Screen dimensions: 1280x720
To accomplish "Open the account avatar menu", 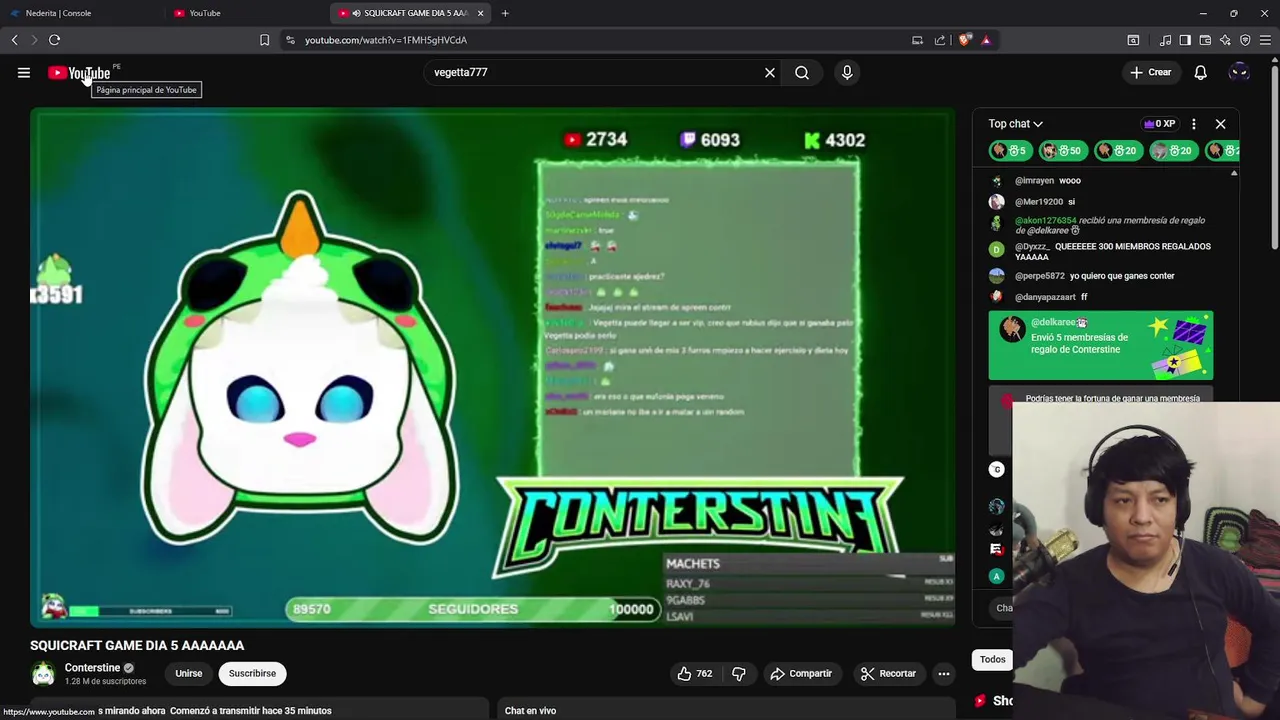I will pyautogui.click(x=1239, y=72).
